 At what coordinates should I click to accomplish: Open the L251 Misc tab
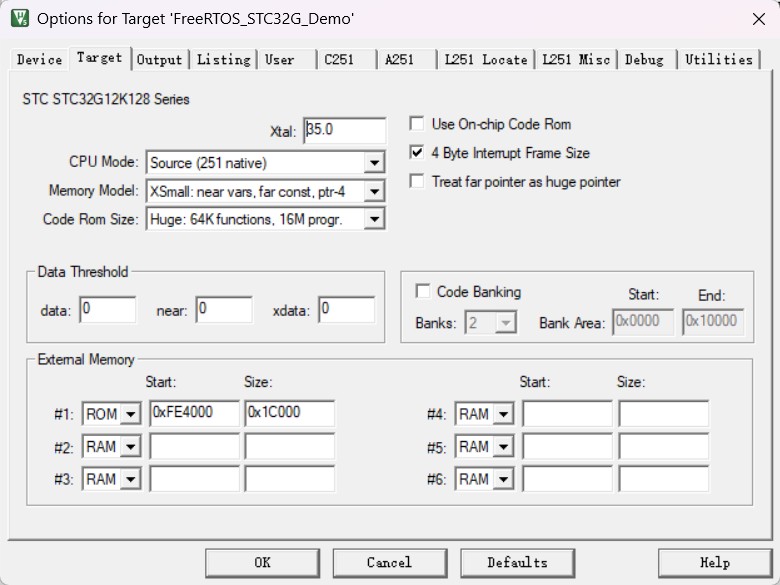click(x=576, y=60)
